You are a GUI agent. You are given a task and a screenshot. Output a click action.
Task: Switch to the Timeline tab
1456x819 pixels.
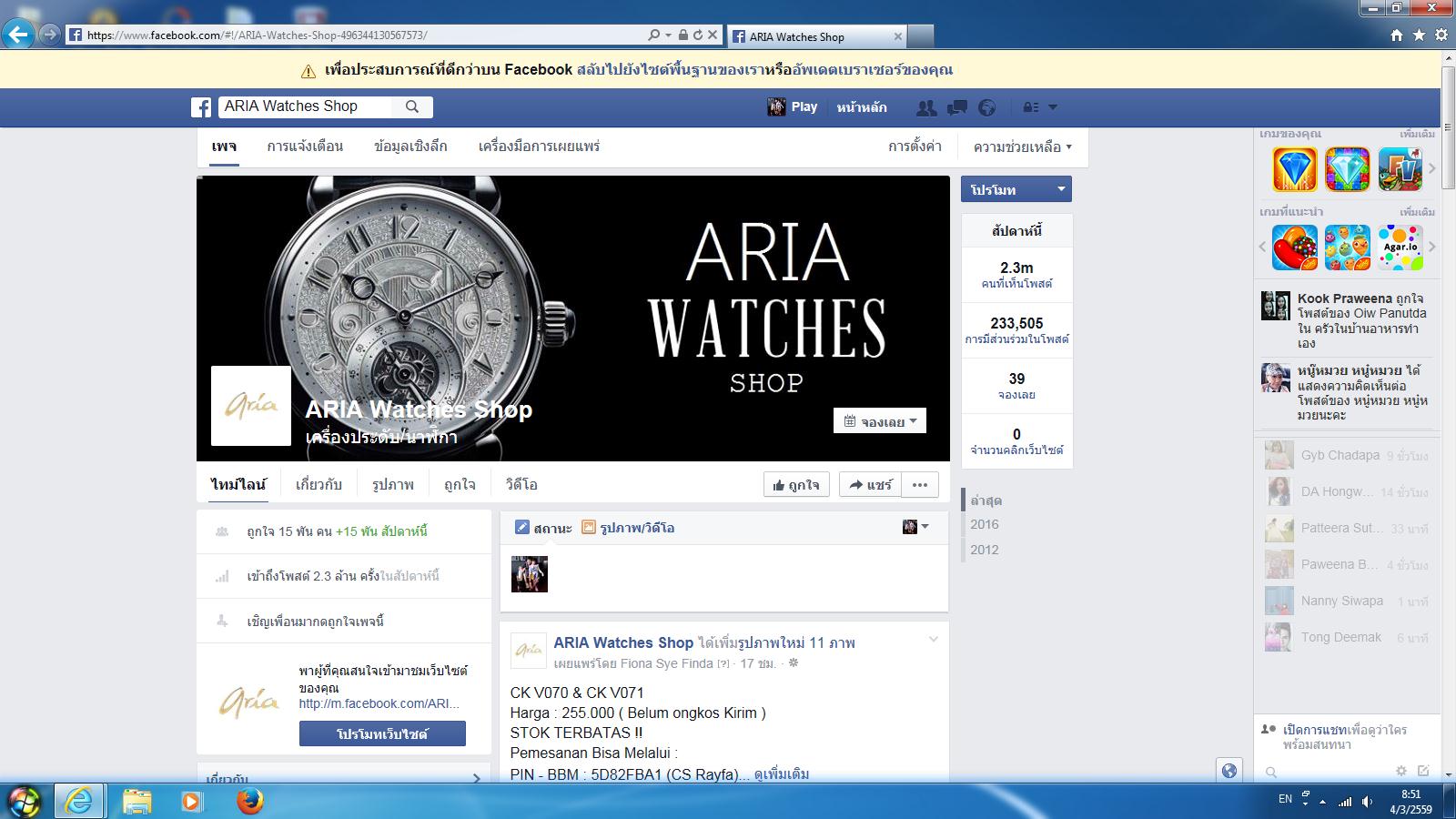coord(238,485)
